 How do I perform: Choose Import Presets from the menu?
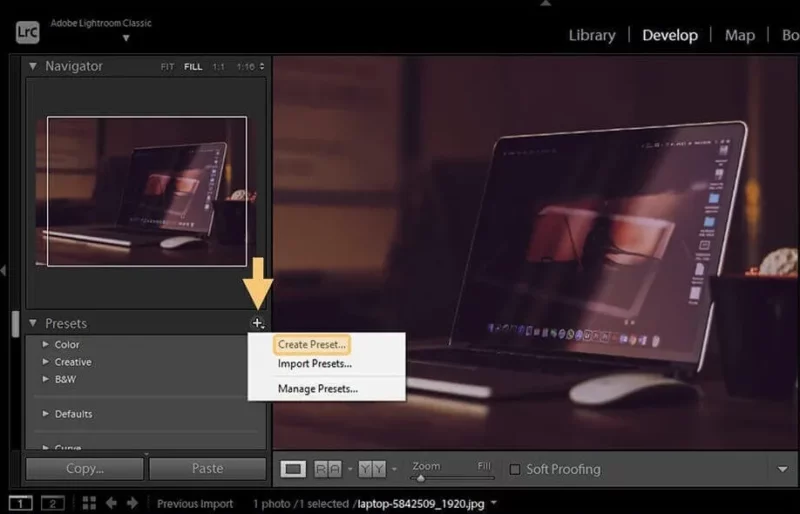click(x=315, y=364)
